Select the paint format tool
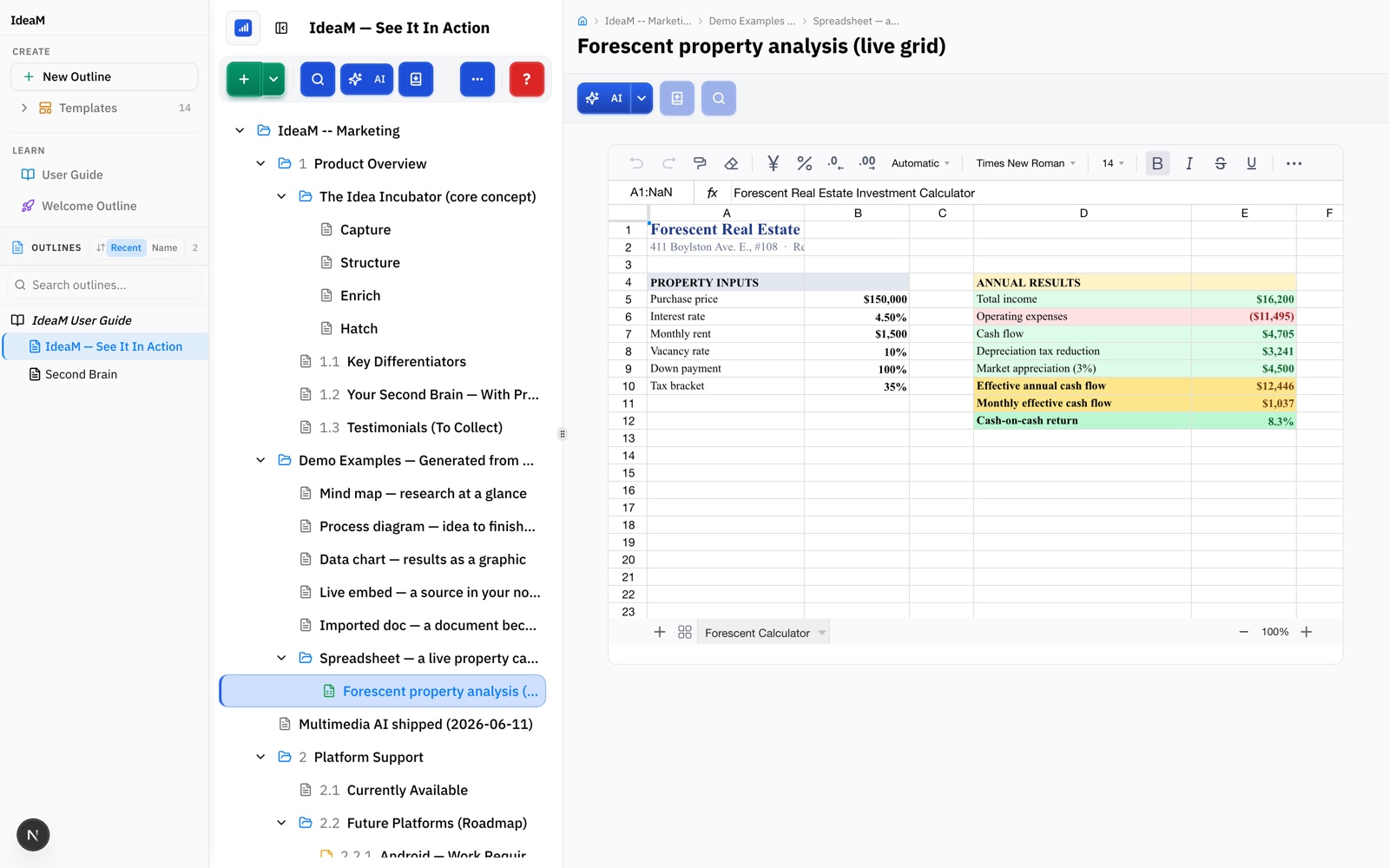Image resolution: width=1389 pixels, height=868 pixels. pyautogui.click(x=700, y=163)
